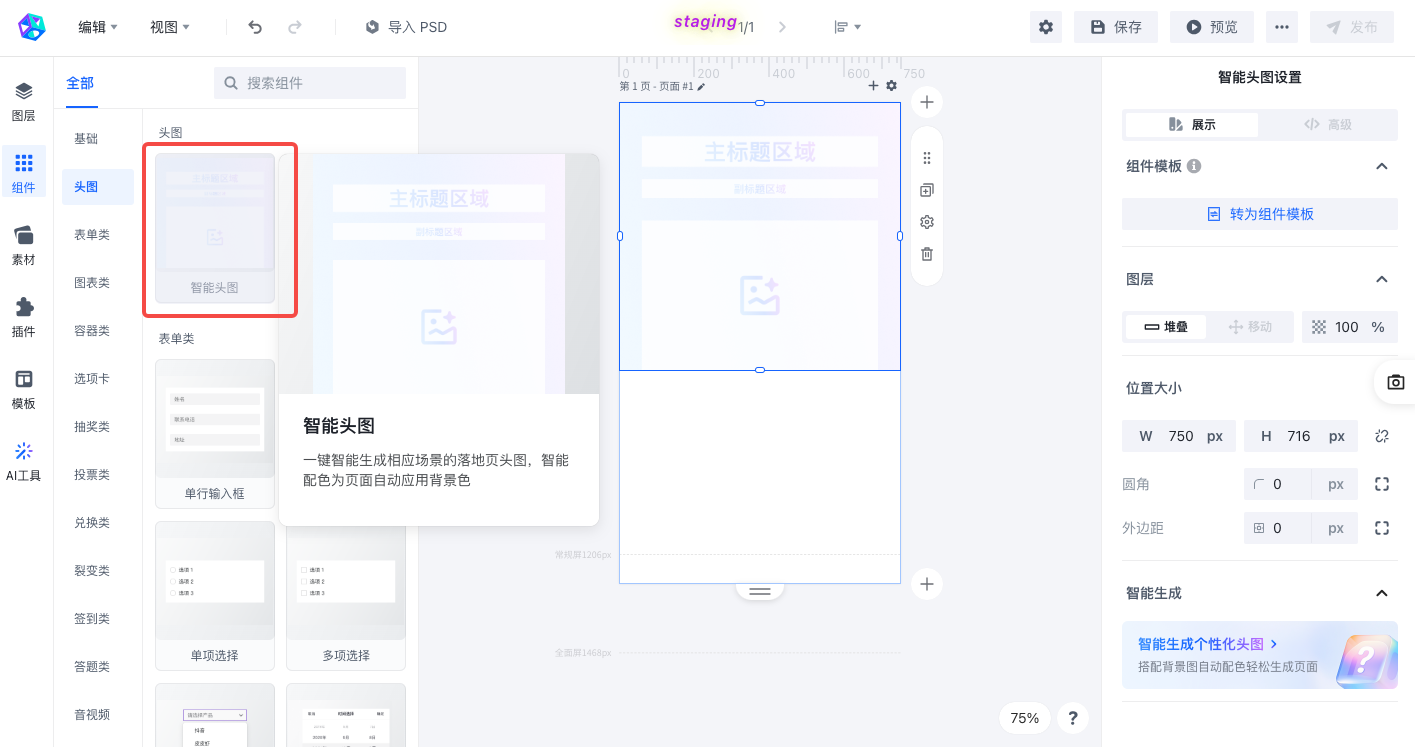Click the 预览 preview button

point(1212,27)
